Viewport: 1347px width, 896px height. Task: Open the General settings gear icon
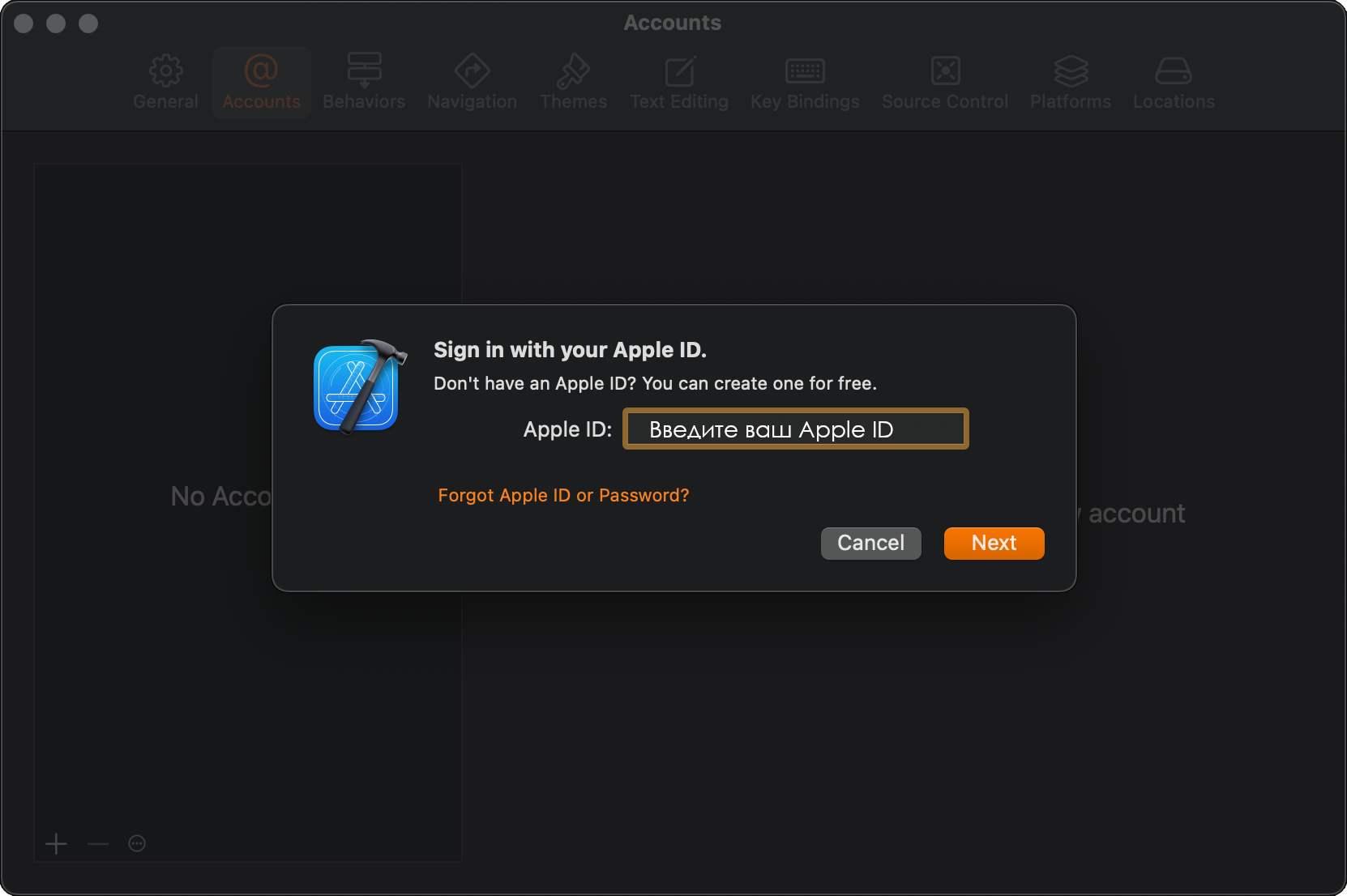coord(165,72)
